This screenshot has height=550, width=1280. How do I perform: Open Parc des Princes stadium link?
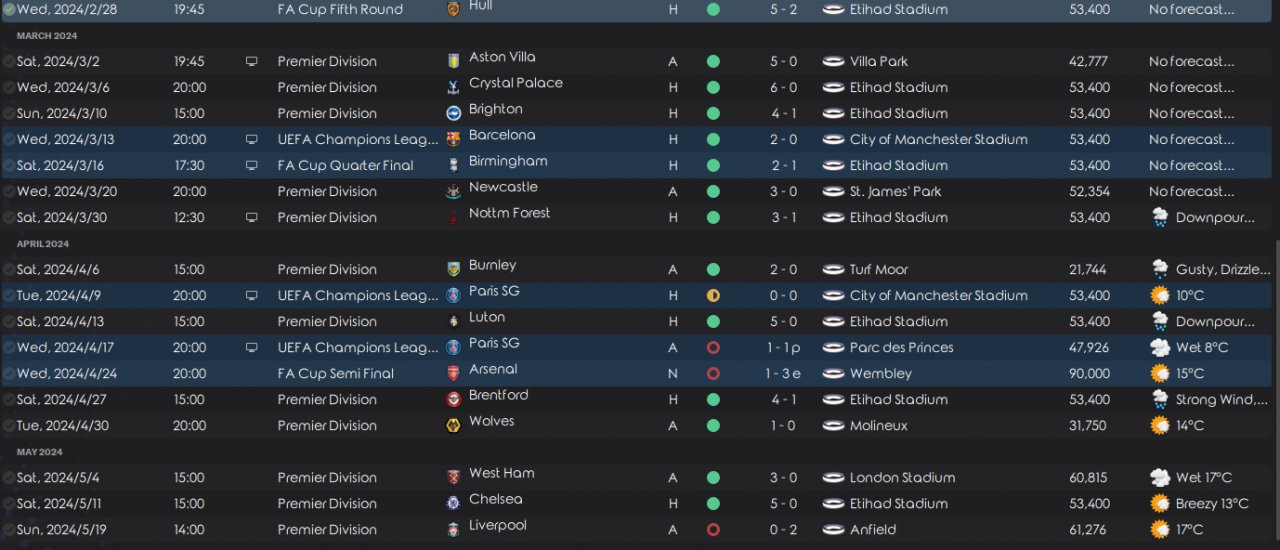(x=901, y=347)
